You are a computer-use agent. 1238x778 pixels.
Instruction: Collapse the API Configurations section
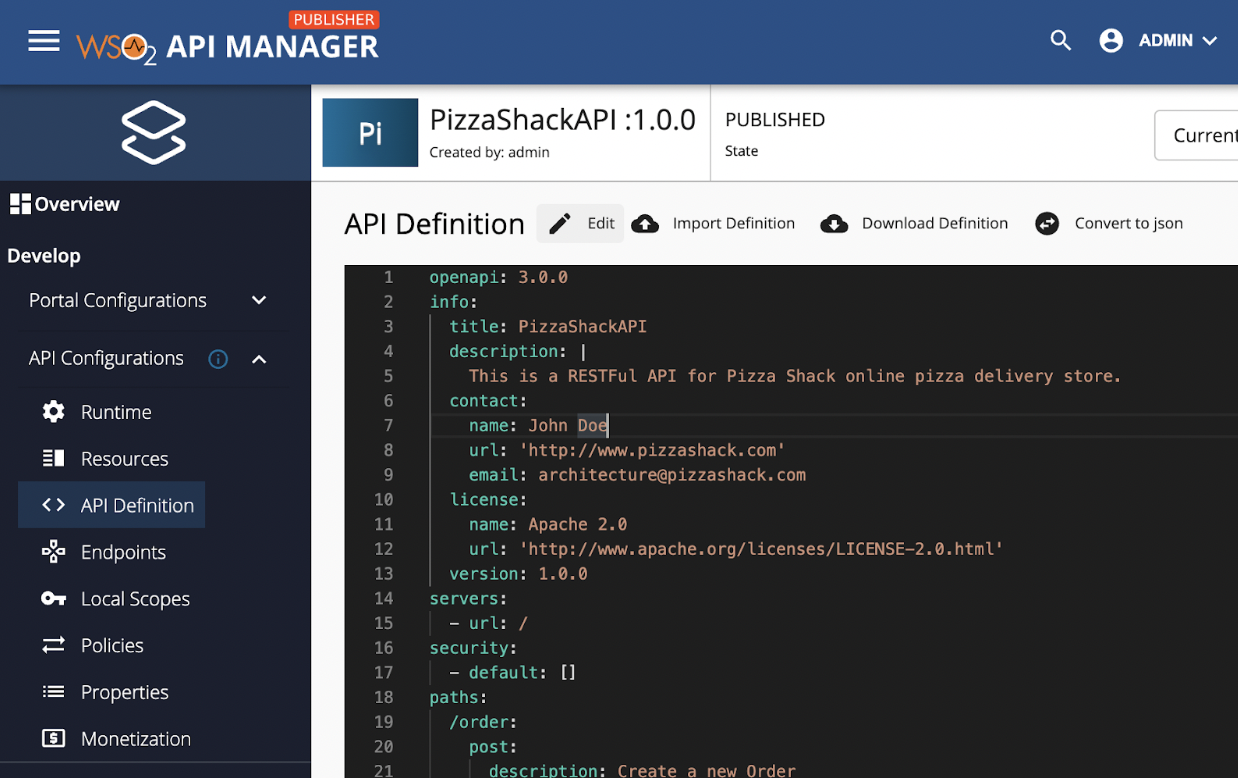[x=258, y=358]
